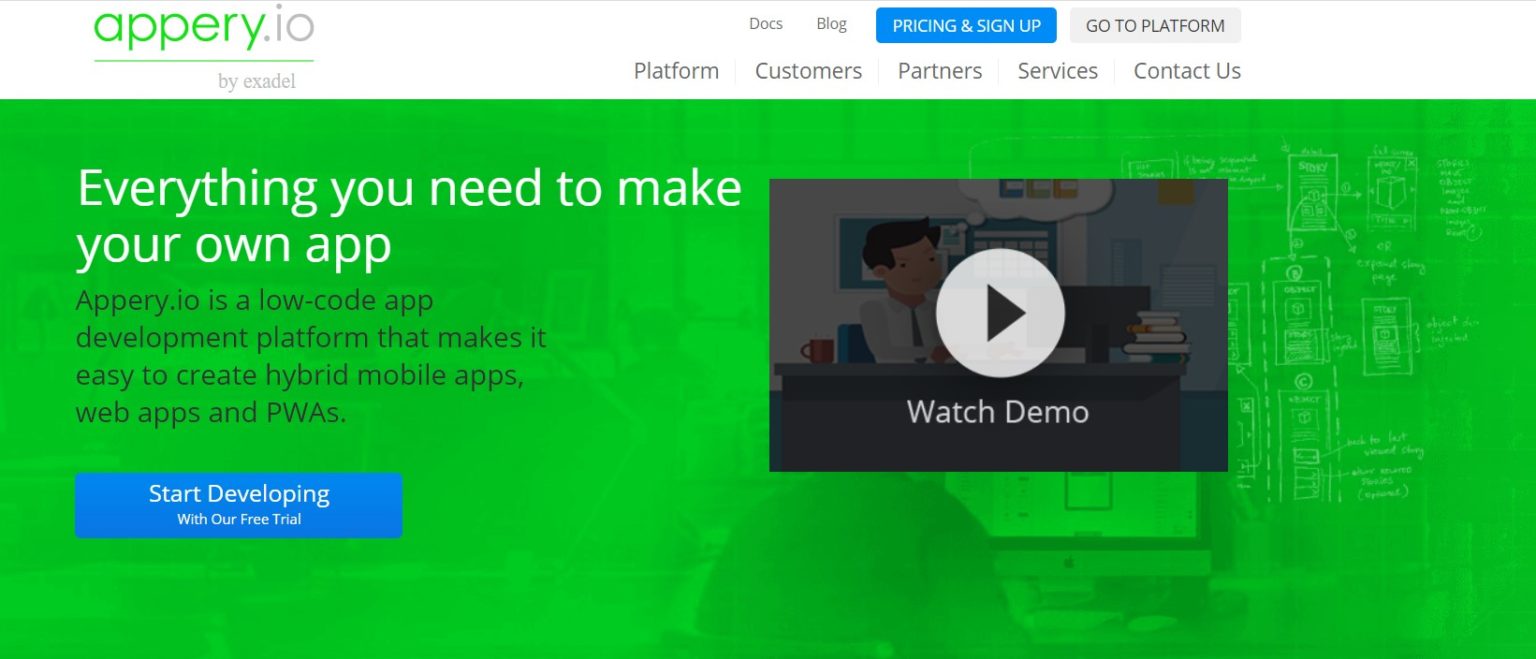Start developing with the free trial button

tap(238, 505)
